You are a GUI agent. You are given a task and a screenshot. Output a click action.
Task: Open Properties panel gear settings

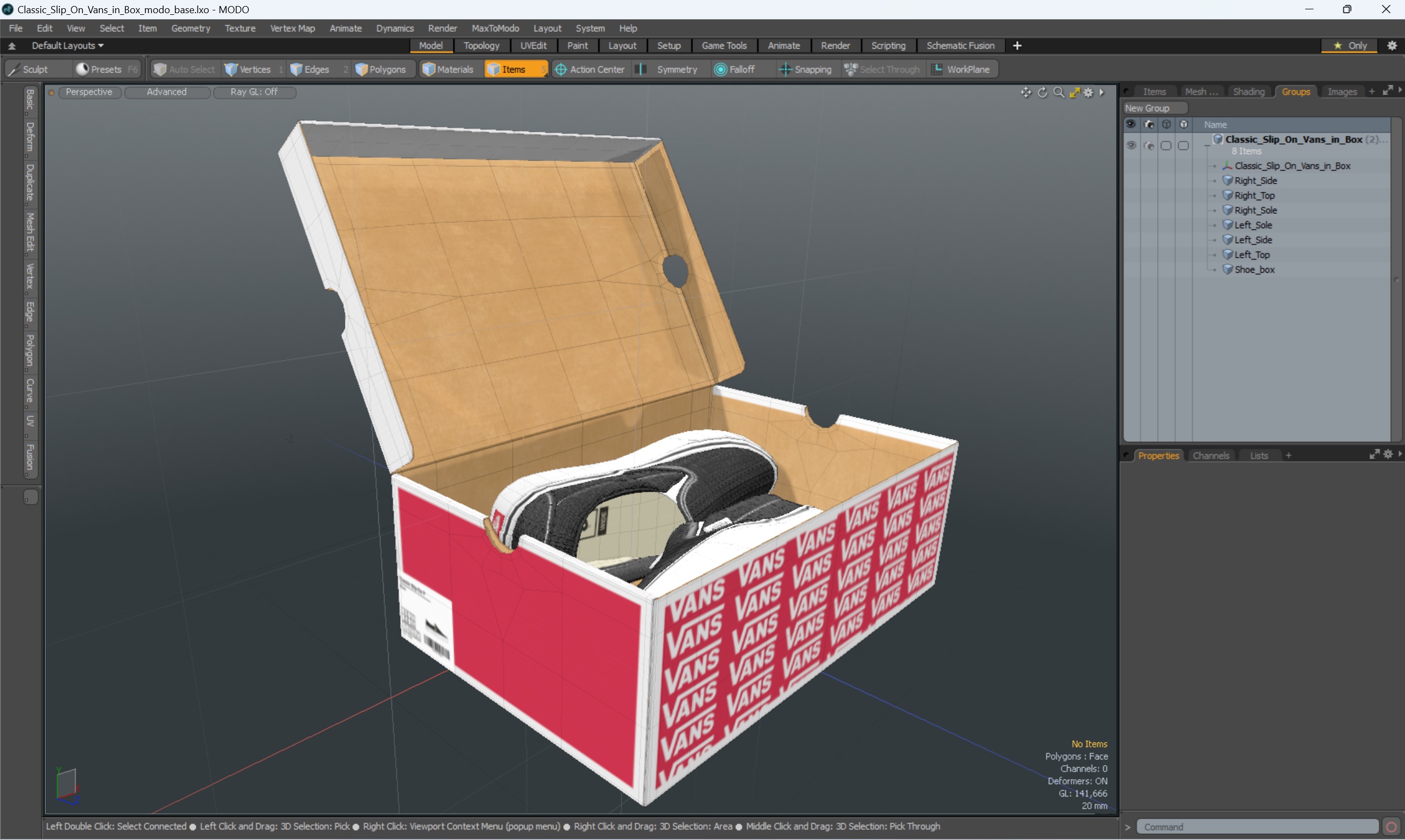tap(1388, 454)
